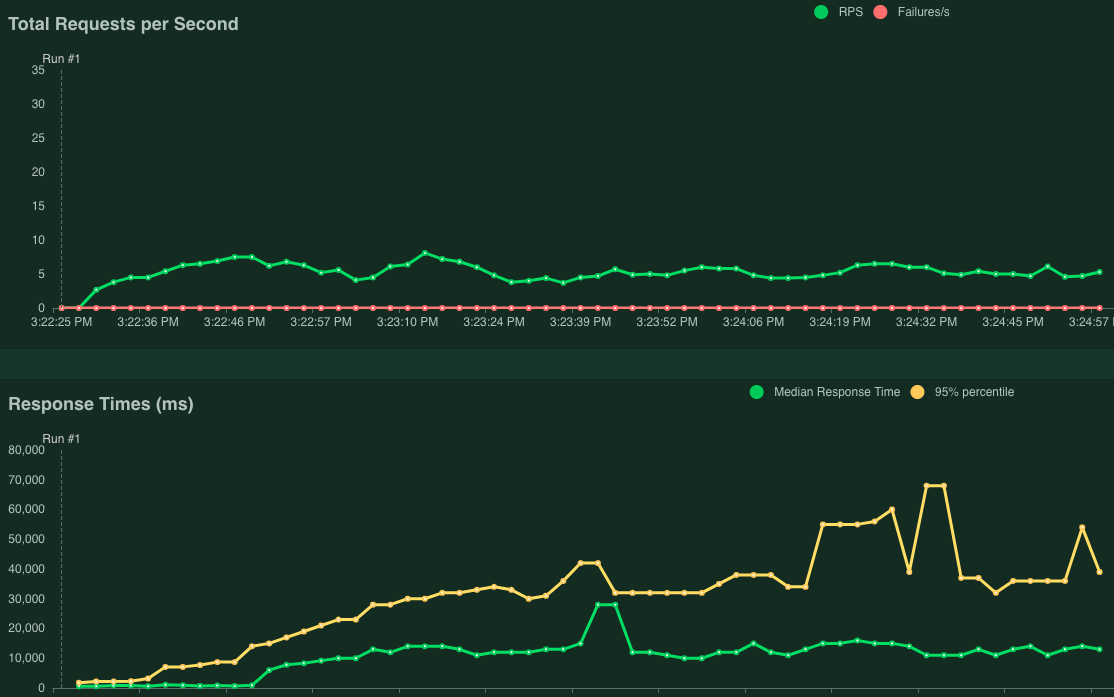Viewport: 1114px width, 697px height.
Task: Click the green RPS legend dot icon
Action: point(821,12)
